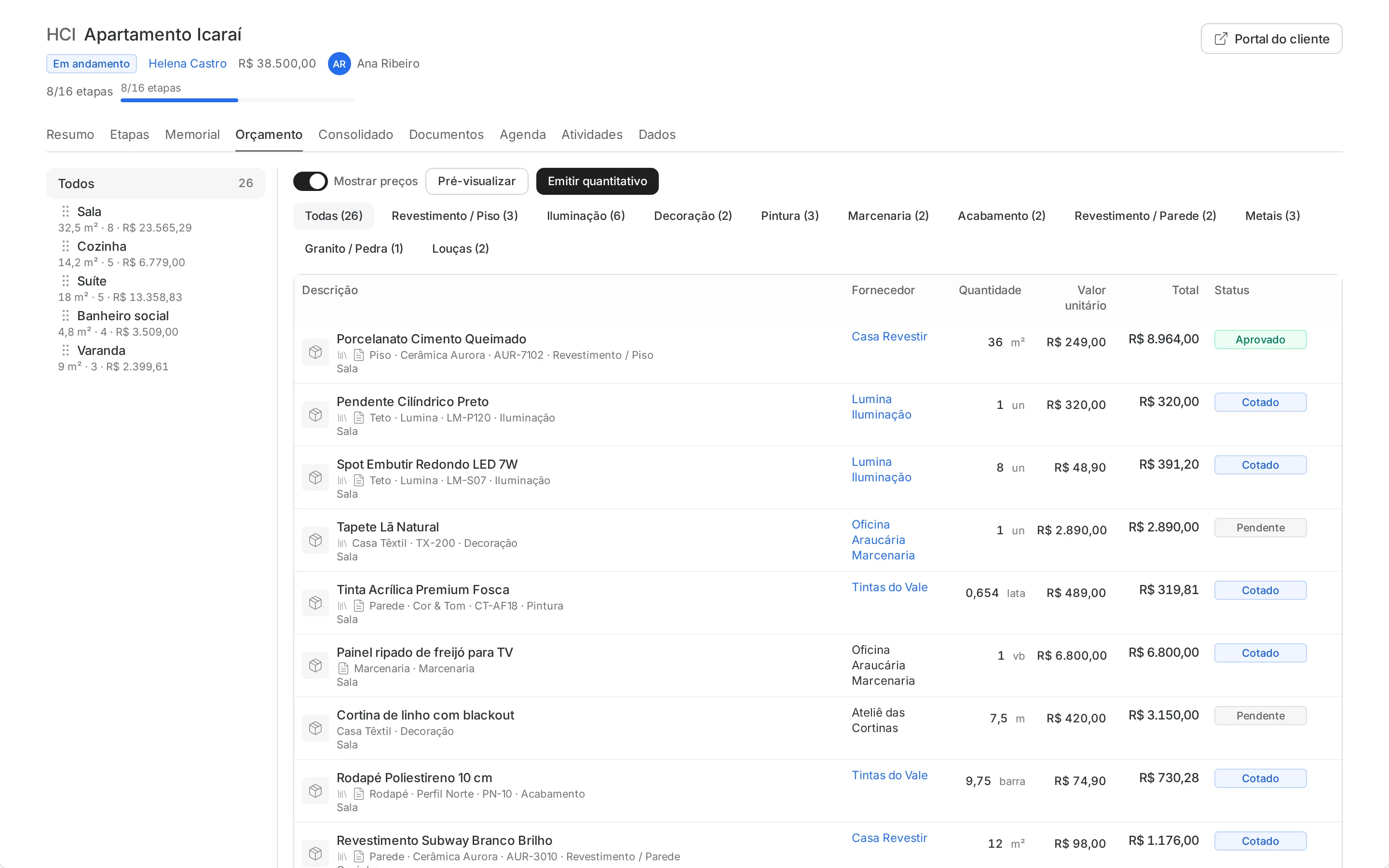The image size is (1389, 868).
Task: Switch to the Consolidado tab
Action: tap(355, 135)
